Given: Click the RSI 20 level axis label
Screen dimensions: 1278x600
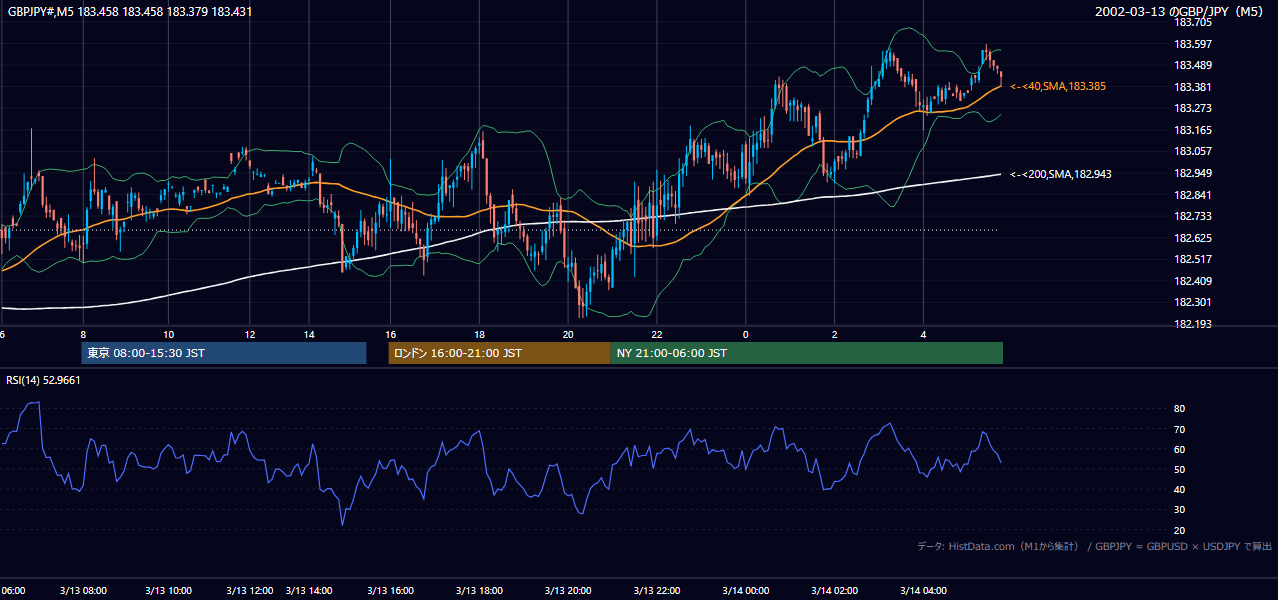Looking at the screenshot, I should coord(1179,530).
